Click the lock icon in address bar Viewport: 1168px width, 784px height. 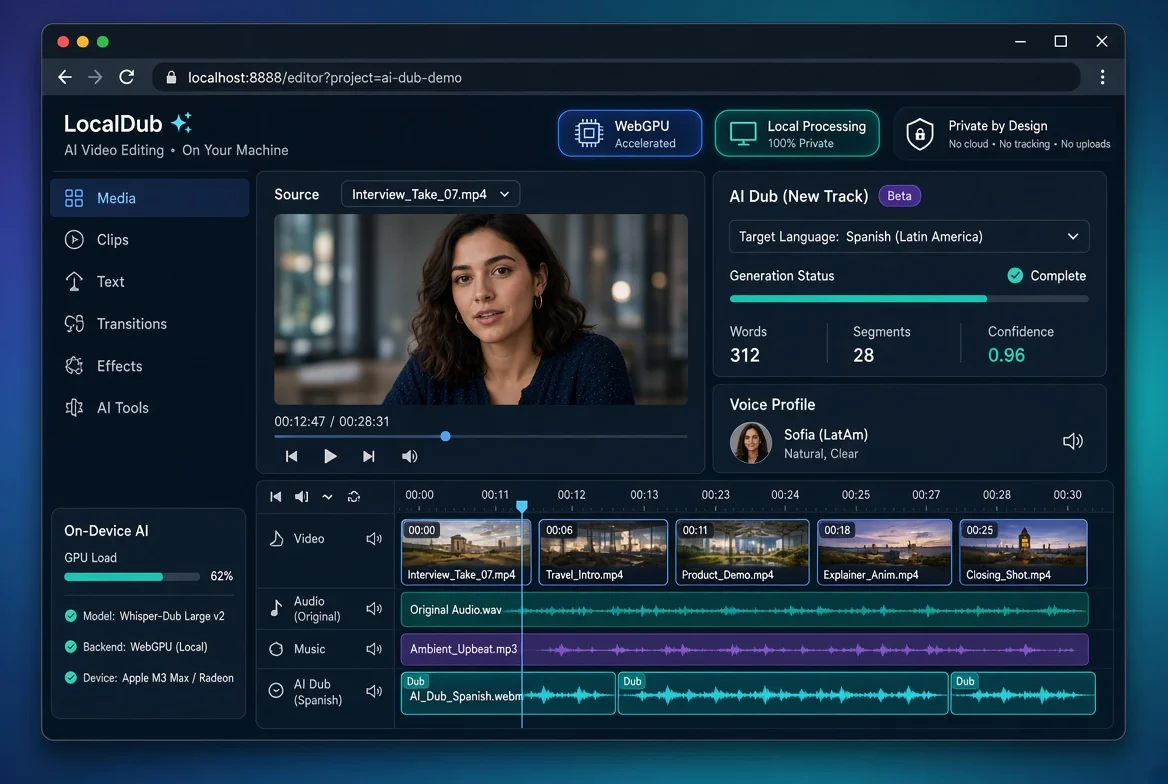[x=171, y=78]
